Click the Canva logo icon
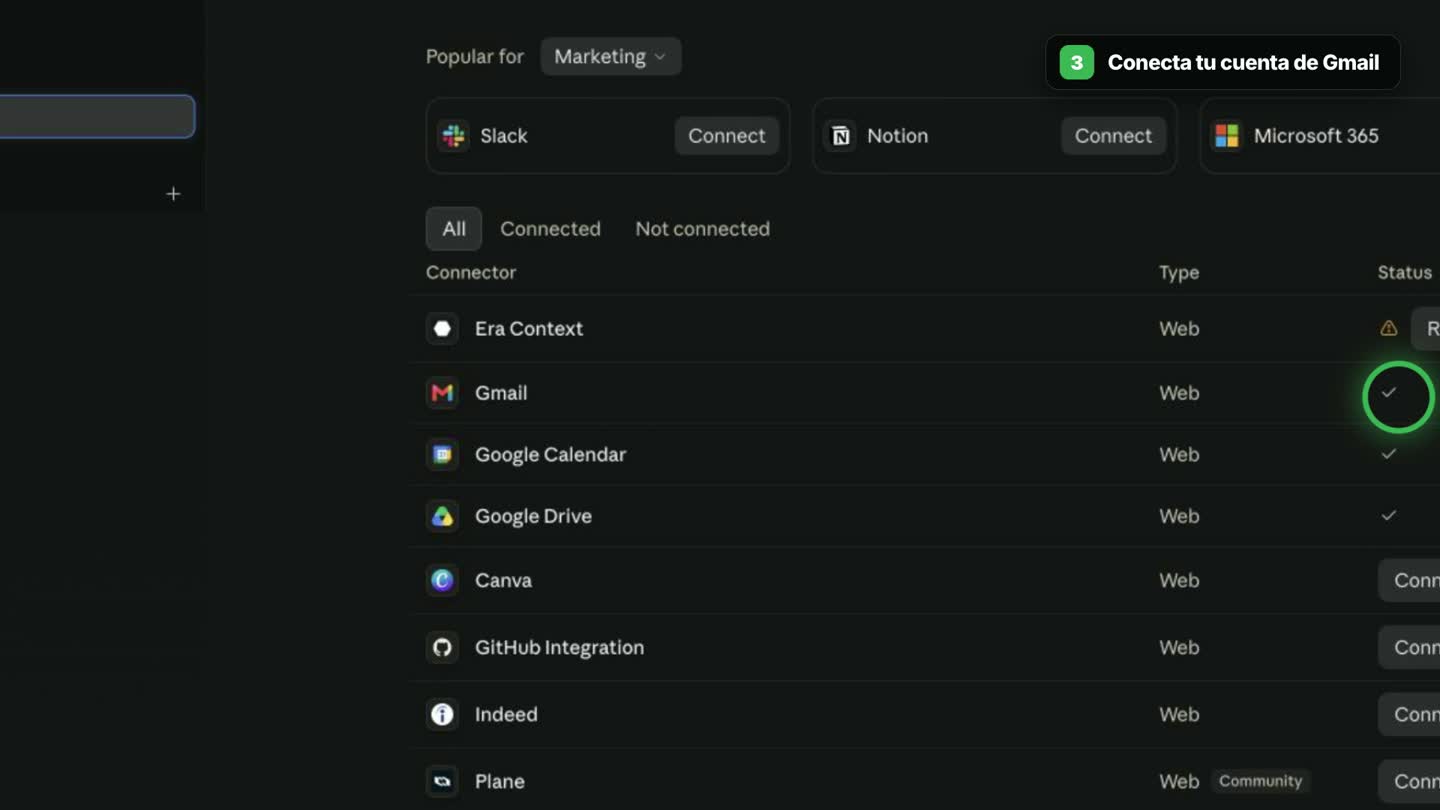 442,580
